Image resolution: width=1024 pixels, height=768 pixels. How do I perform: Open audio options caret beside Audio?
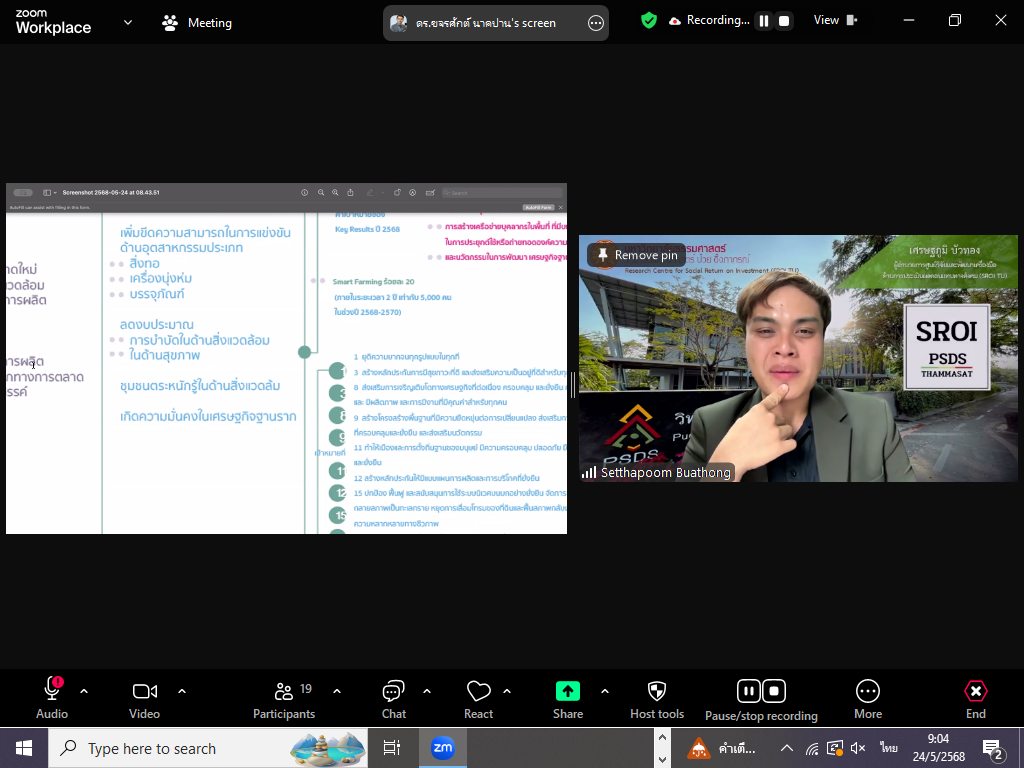(x=84, y=691)
